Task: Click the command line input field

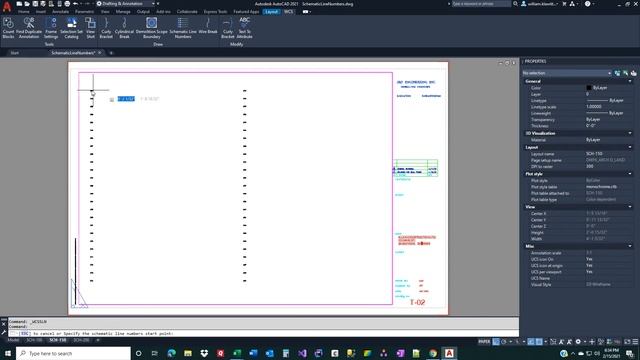Action: [263, 333]
